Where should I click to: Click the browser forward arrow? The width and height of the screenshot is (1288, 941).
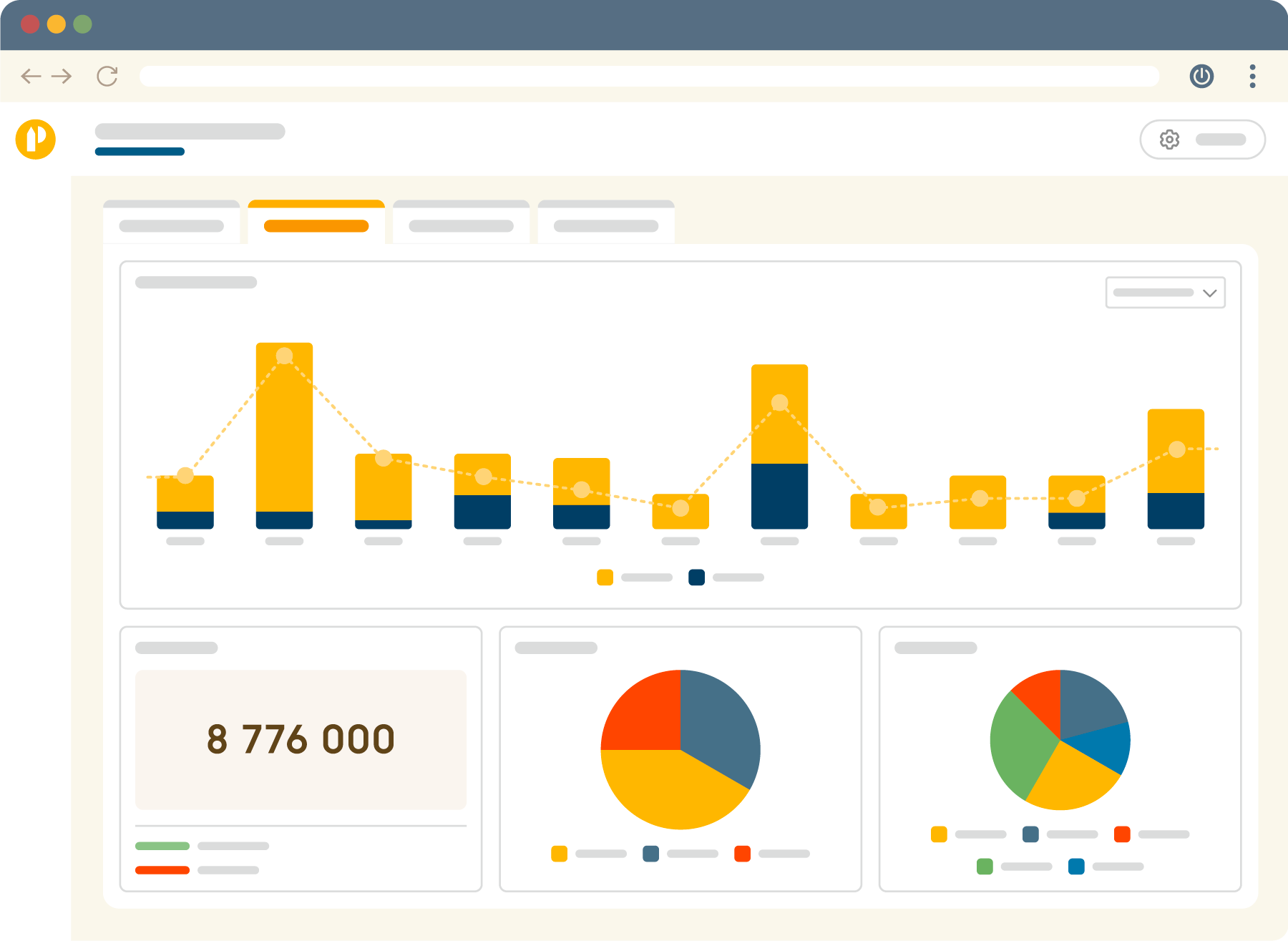[62, 76]
